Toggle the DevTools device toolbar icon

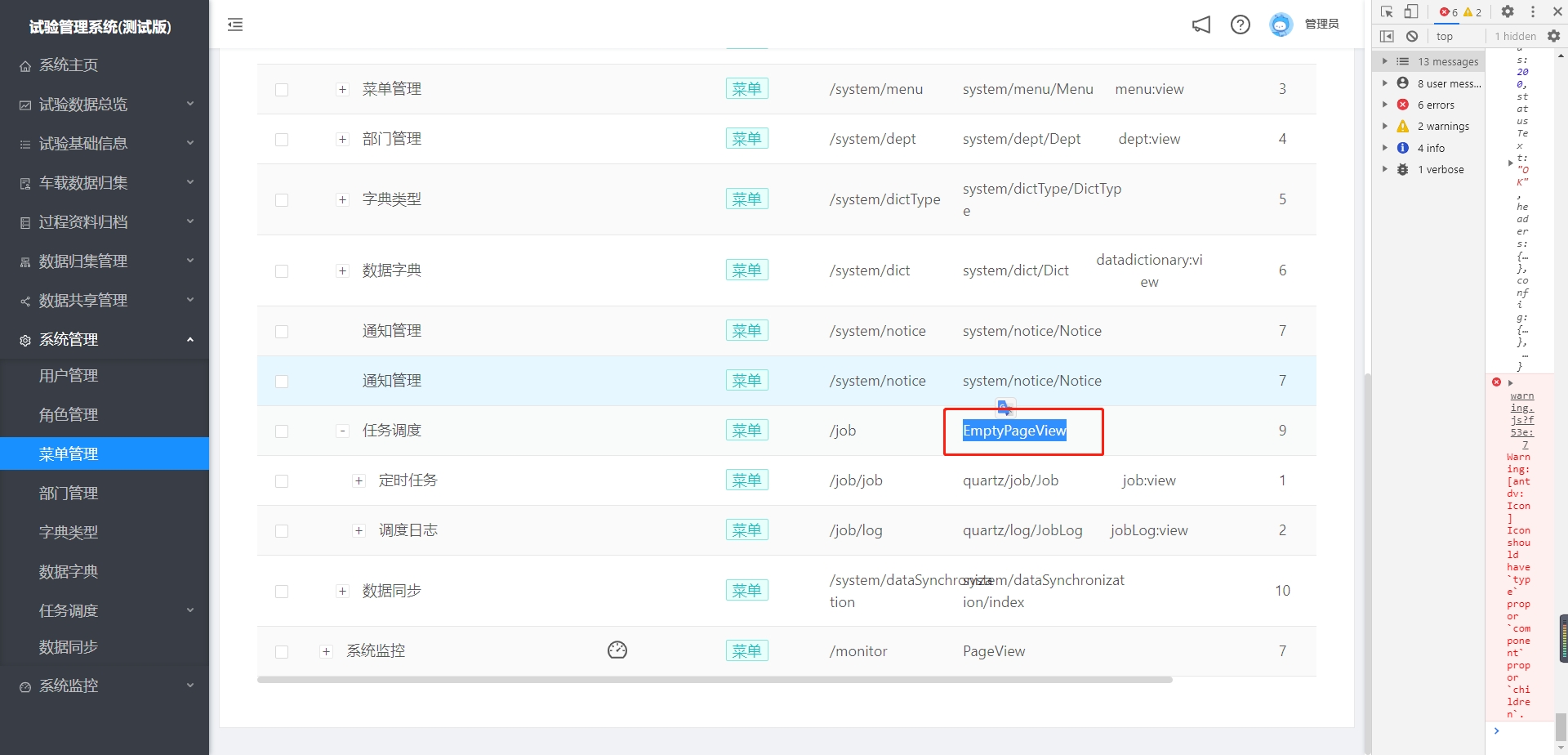coord(1410,11)
